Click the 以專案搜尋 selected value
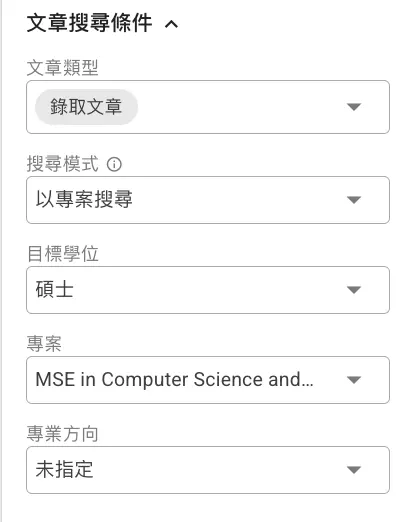412x522 pixels. point(84,200)
